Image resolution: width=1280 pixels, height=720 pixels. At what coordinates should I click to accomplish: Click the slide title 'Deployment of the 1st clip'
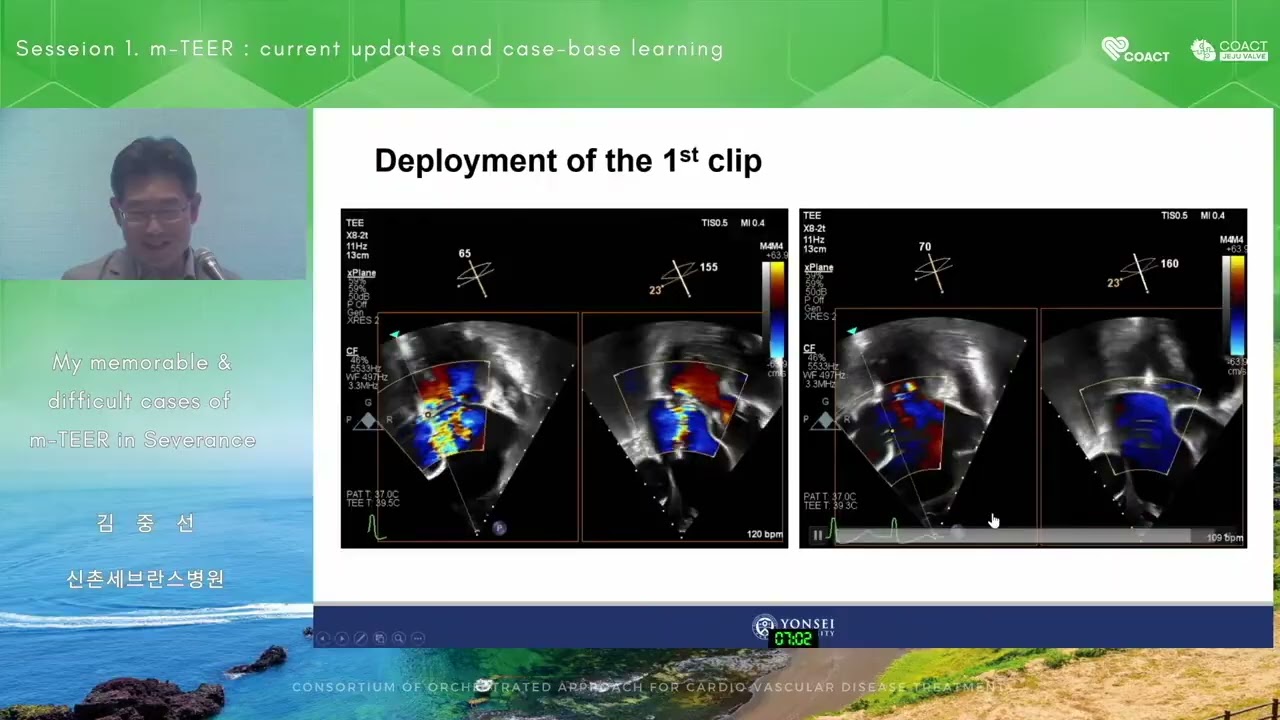coord(568,160)
